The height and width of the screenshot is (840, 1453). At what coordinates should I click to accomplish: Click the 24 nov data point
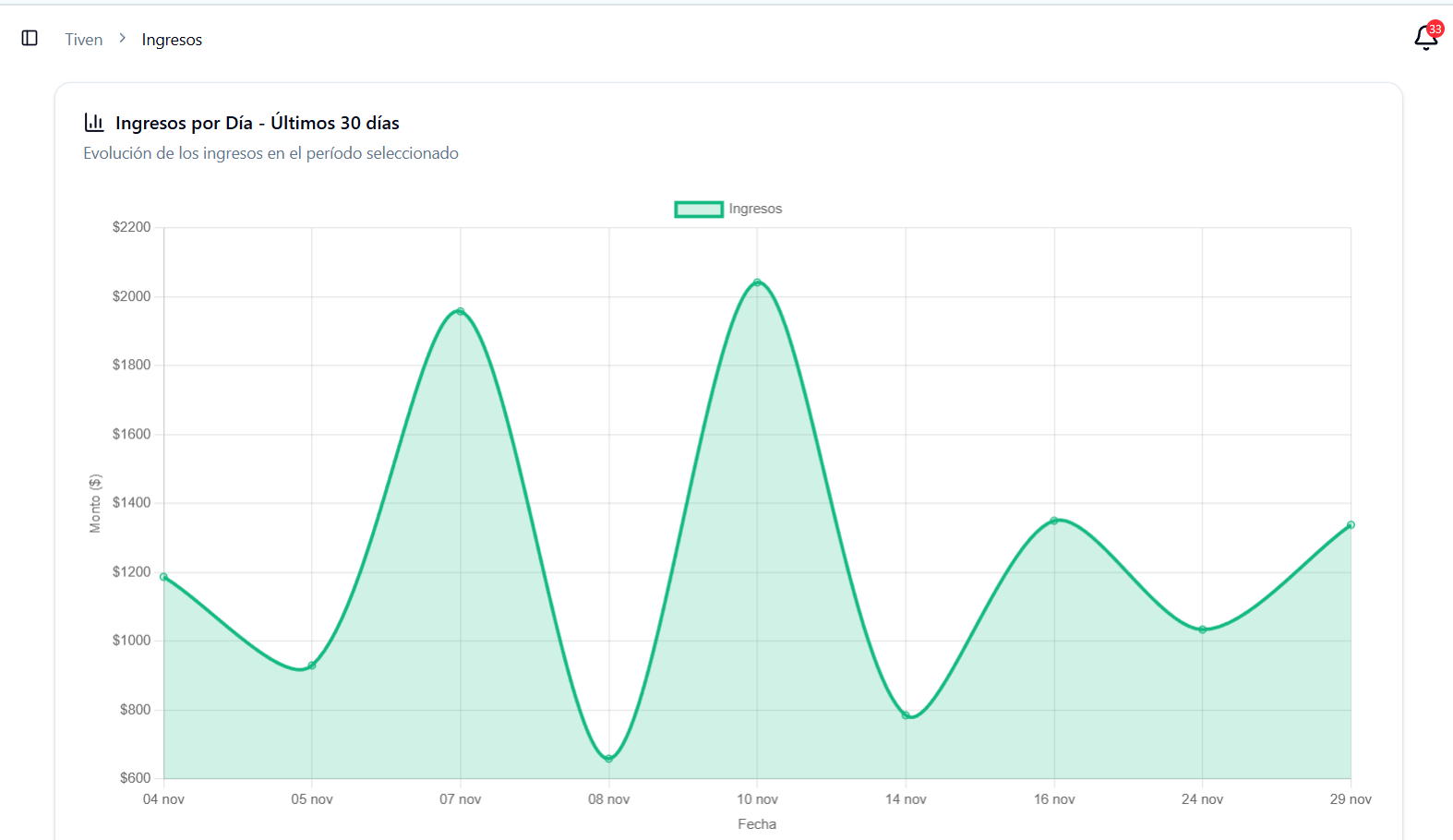(x=1203, y=630)
